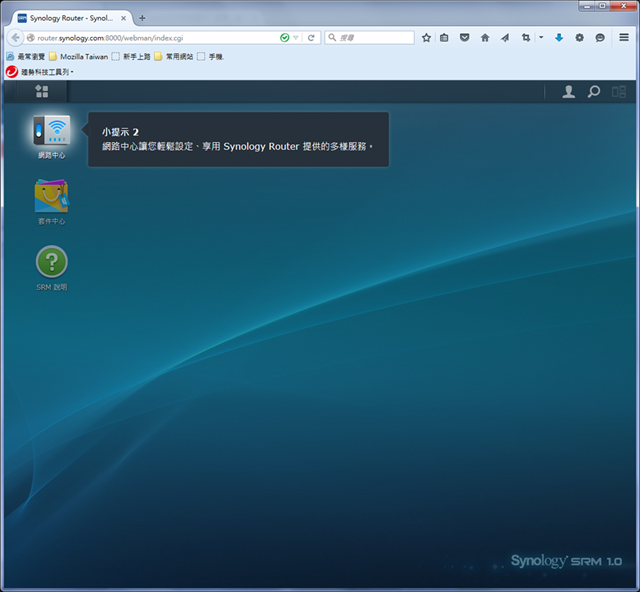
Task: Bookmark this page with the star icon
Action: (426, 38)
